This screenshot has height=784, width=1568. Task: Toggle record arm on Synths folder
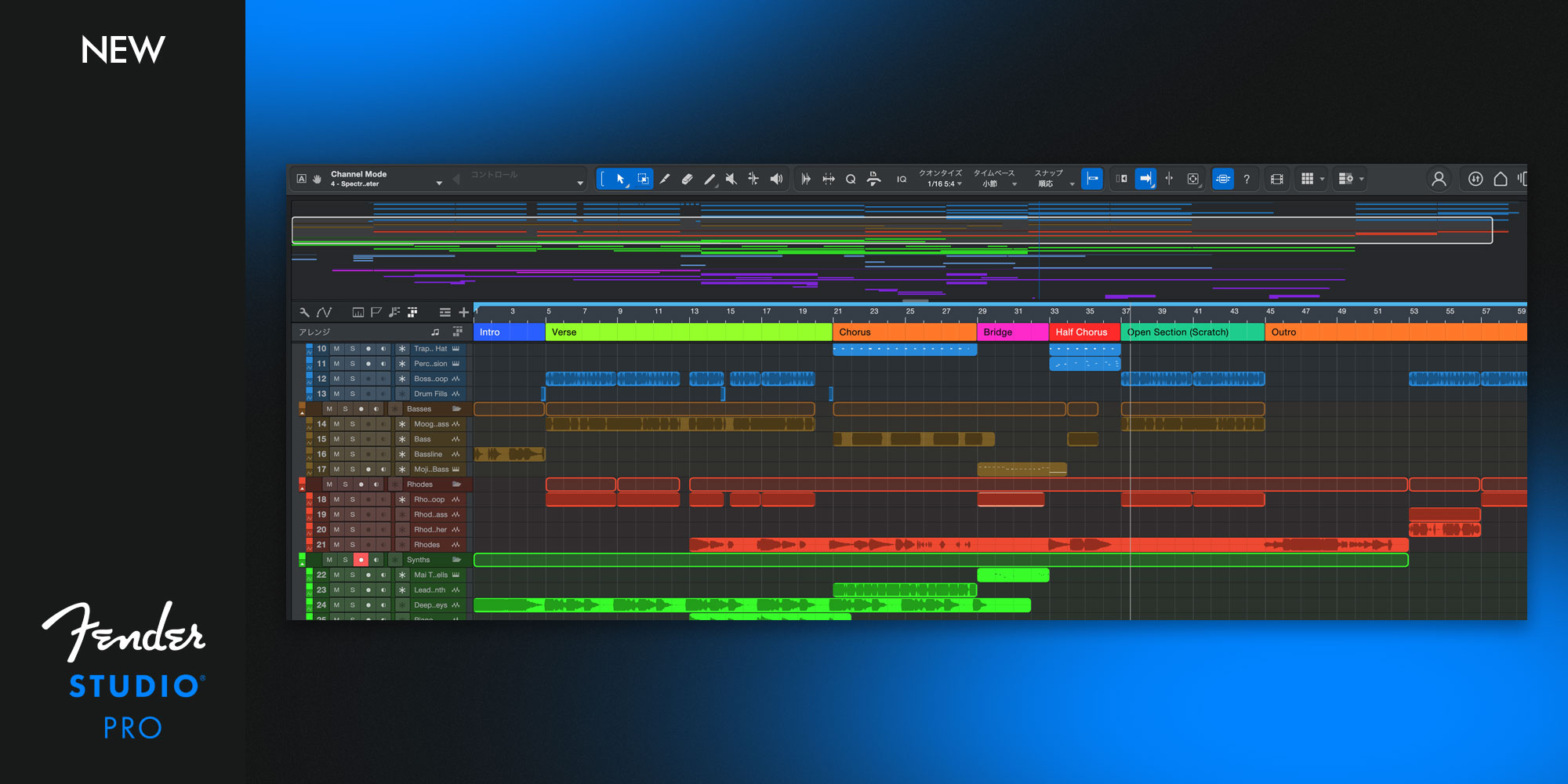click(361, 560)
